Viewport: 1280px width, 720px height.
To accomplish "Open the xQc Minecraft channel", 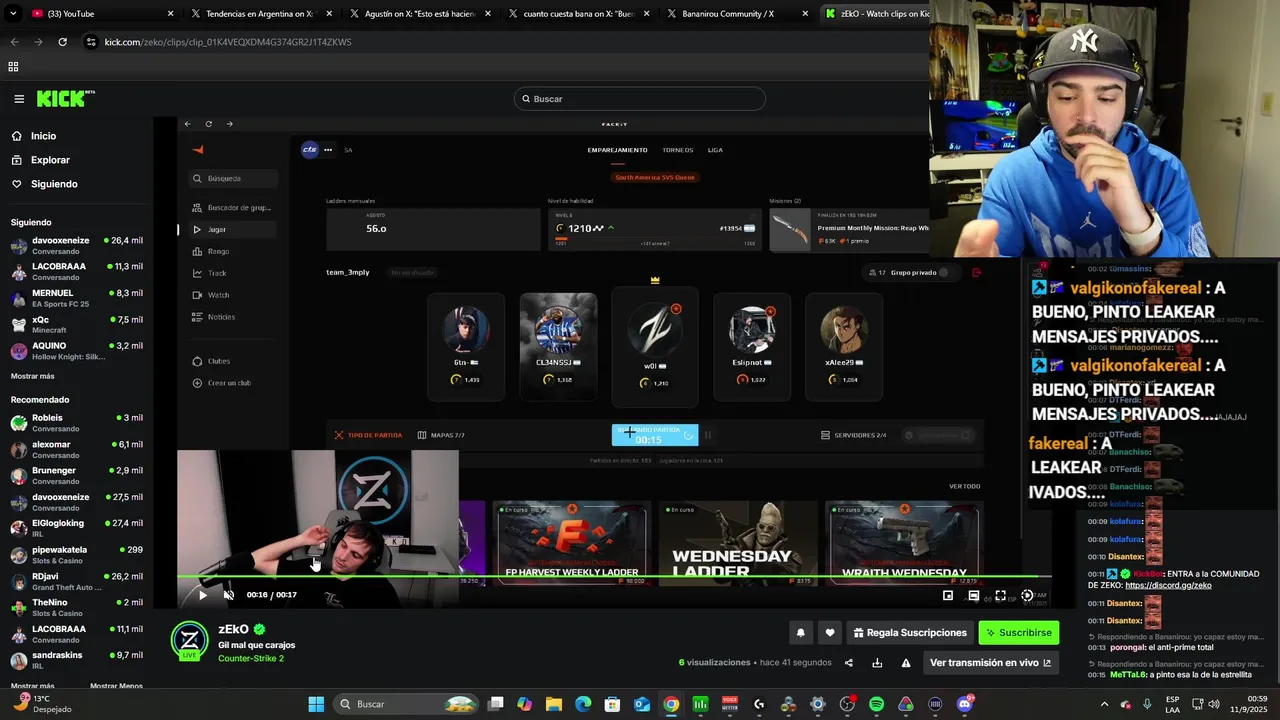I will click(78, 324).
